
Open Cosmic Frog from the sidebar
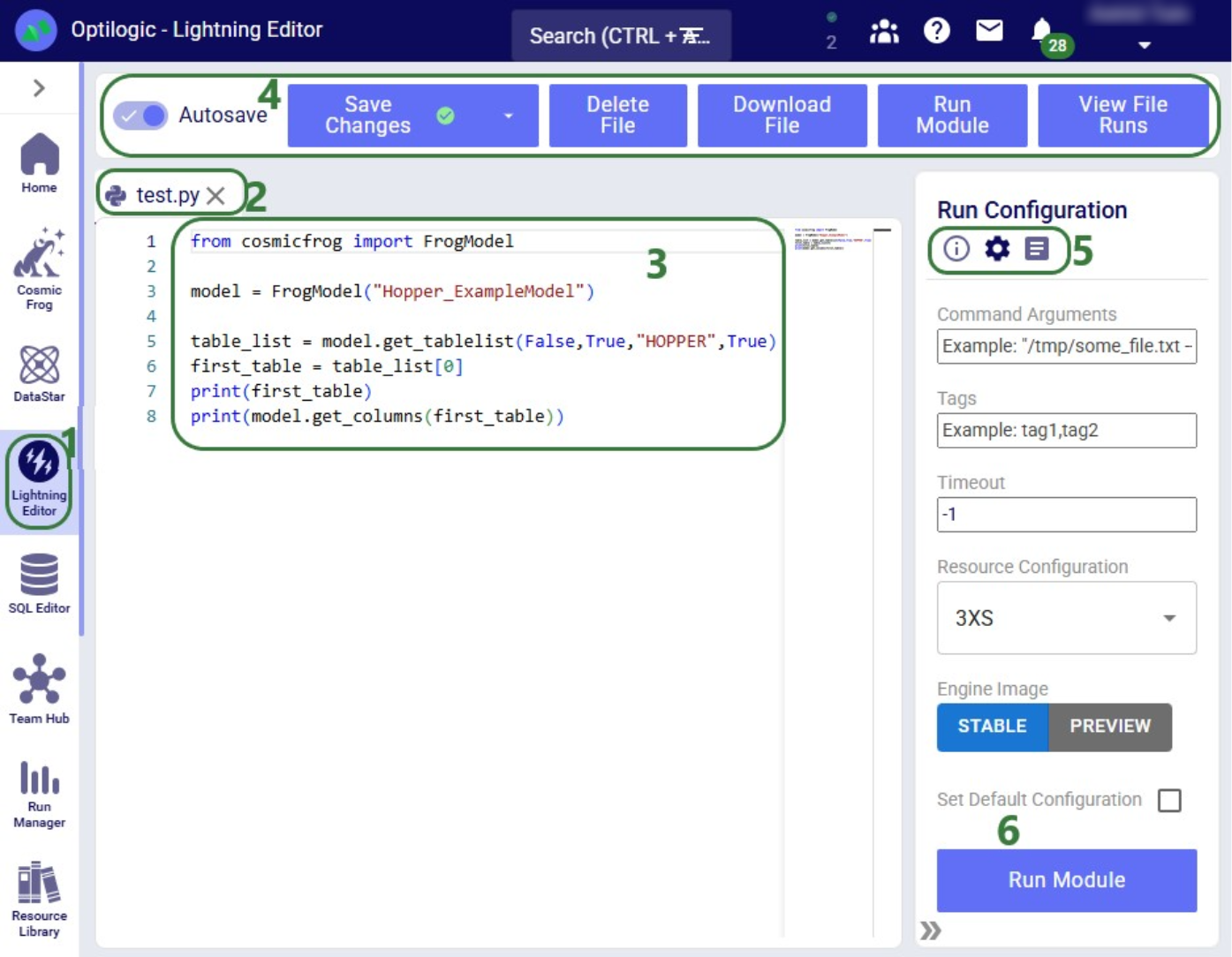pyautogui.click(x=39, y=269)
